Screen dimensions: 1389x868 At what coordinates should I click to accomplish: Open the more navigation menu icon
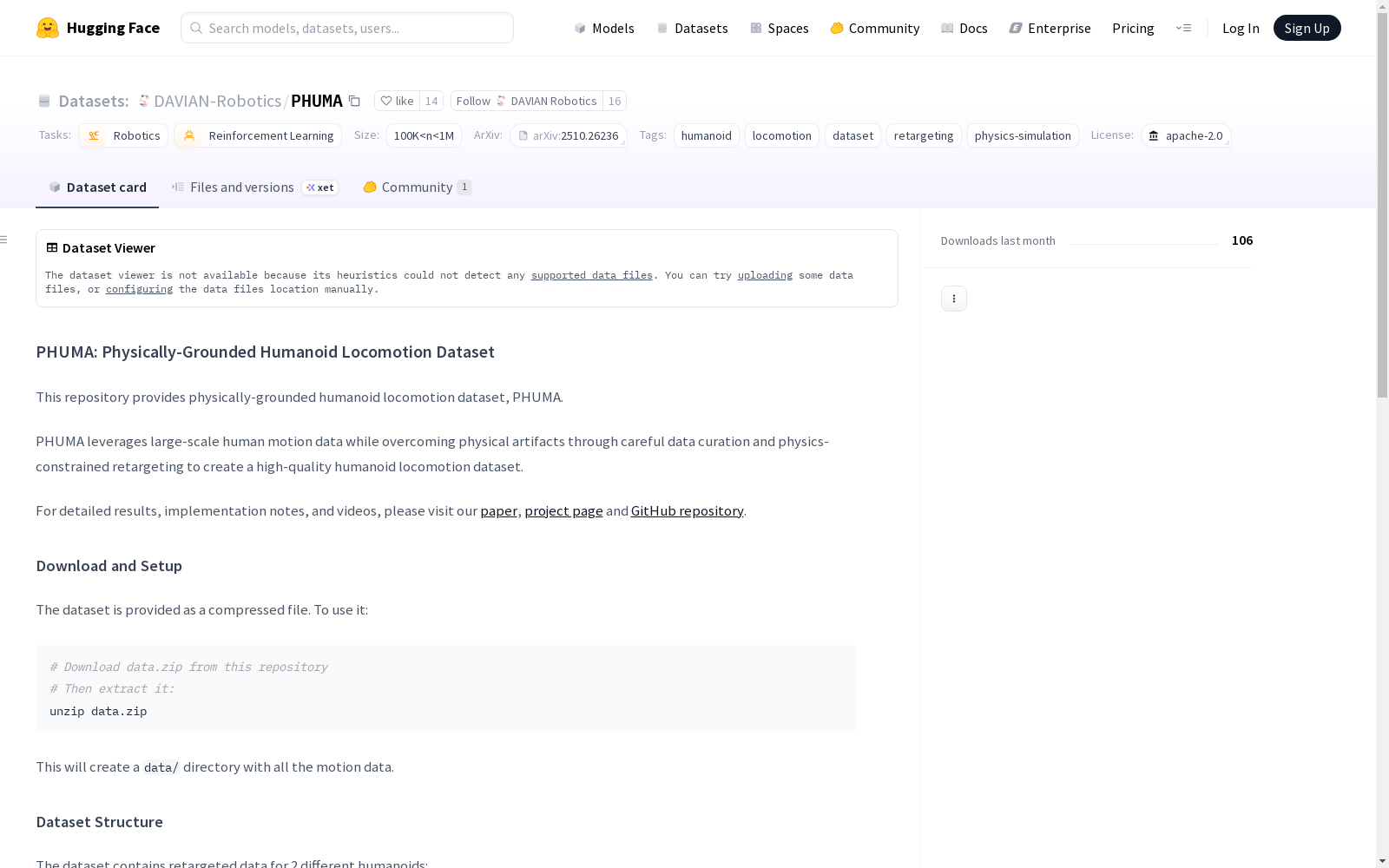[x=1183, y=28]
